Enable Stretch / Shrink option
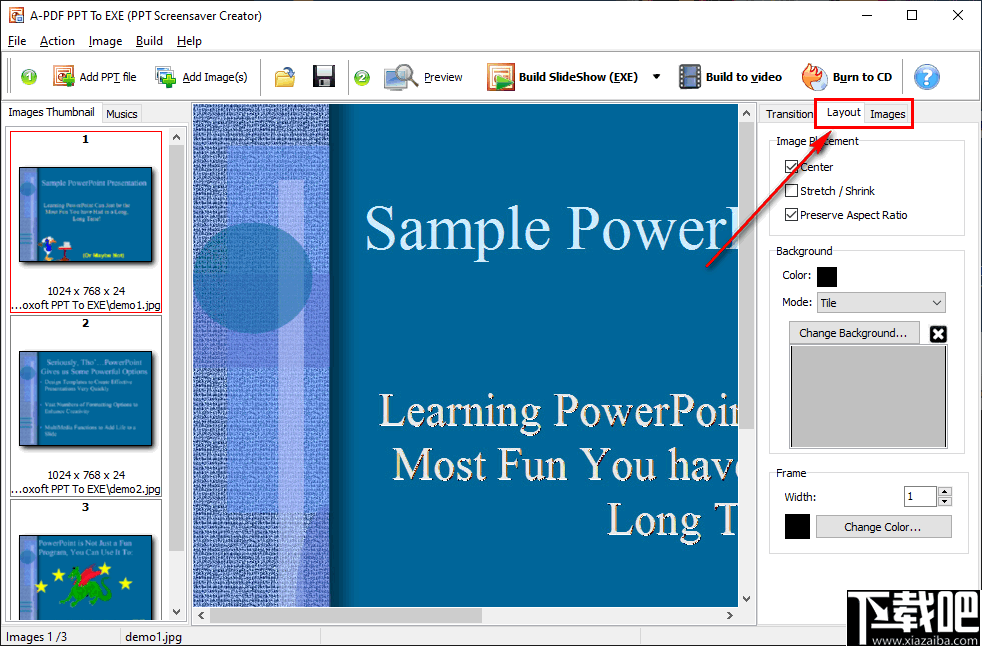 793,190
